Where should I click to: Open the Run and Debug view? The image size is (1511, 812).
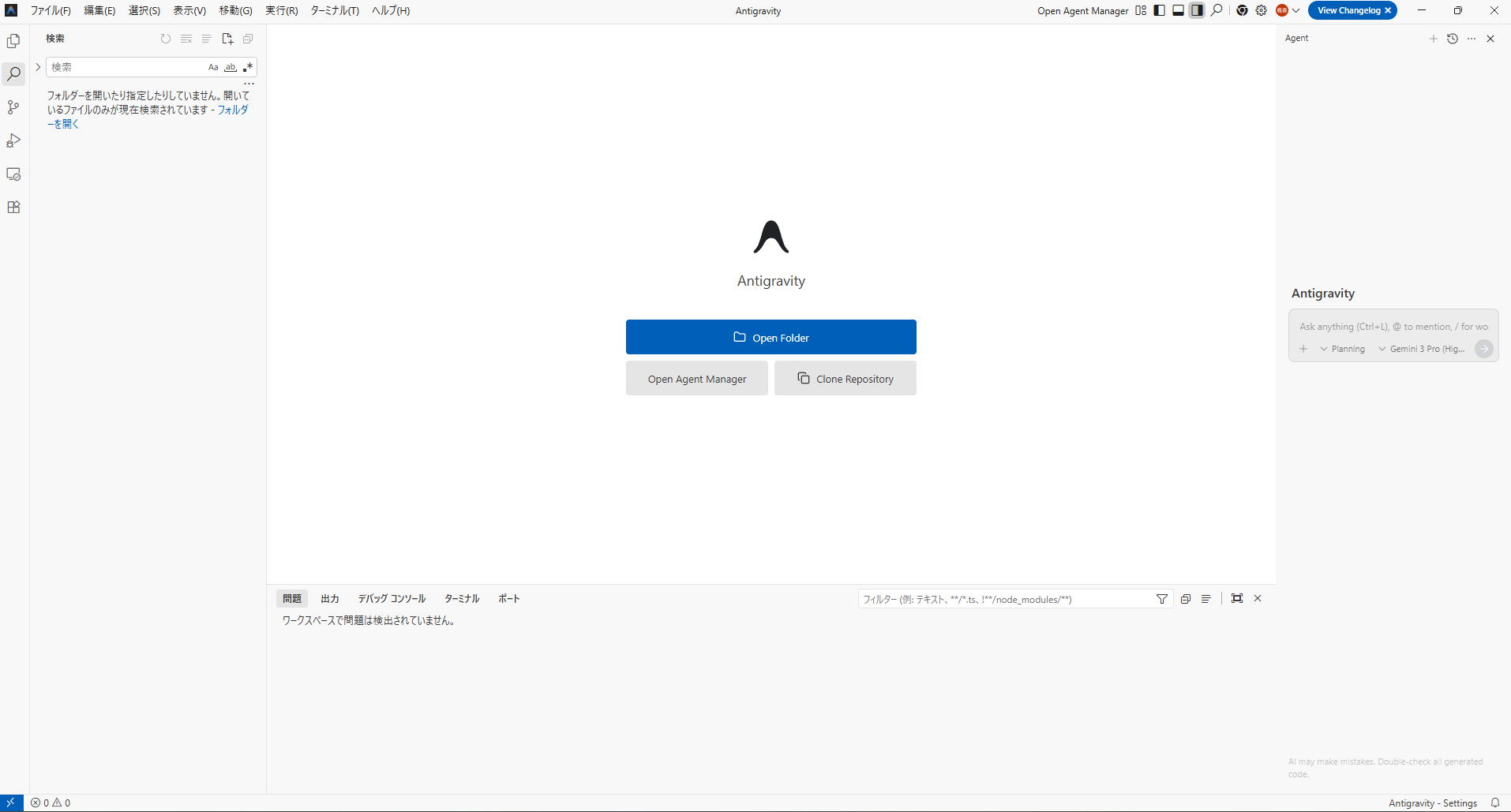click(x=13, y=140)
